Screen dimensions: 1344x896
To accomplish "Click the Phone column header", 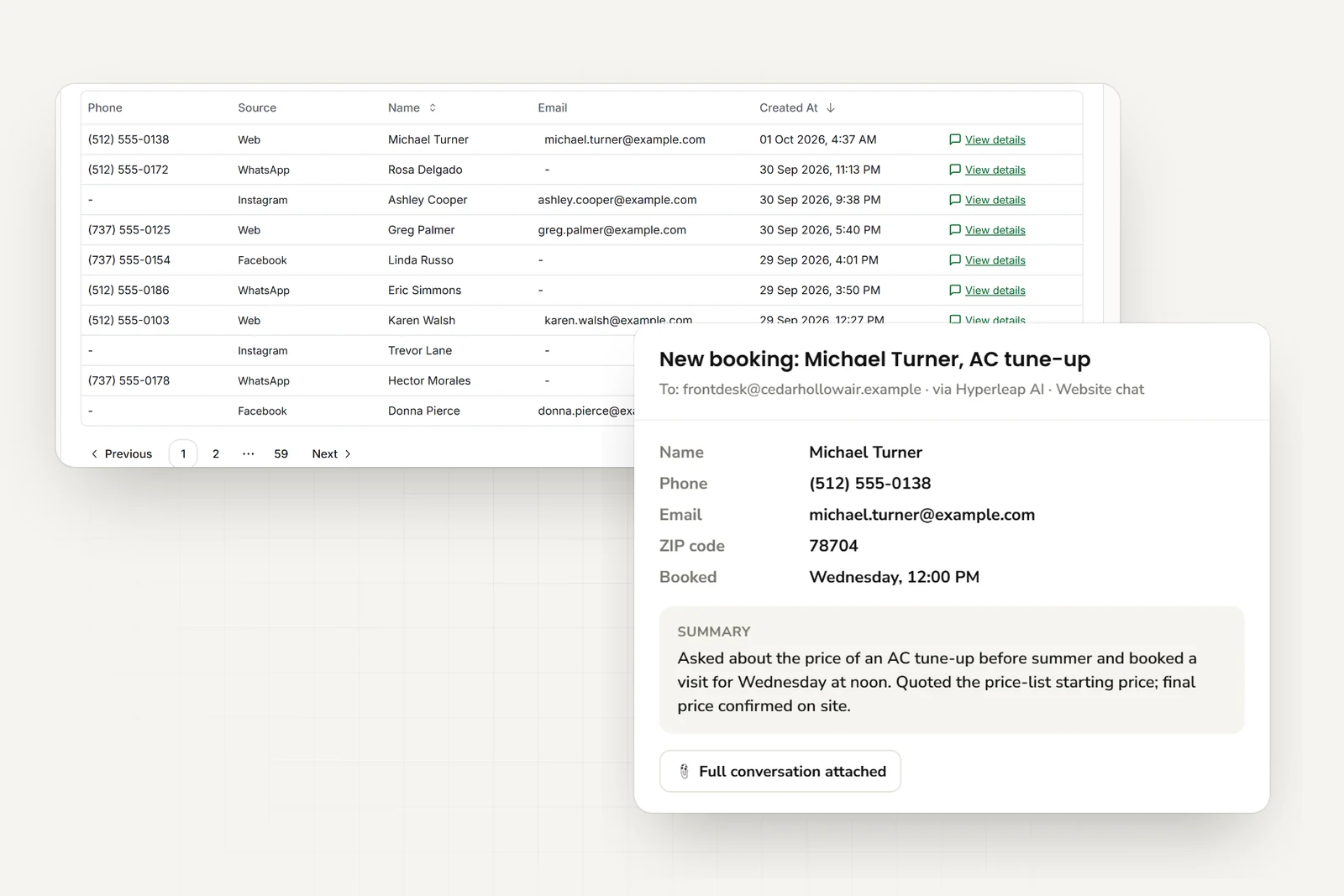I will point(105,108).
